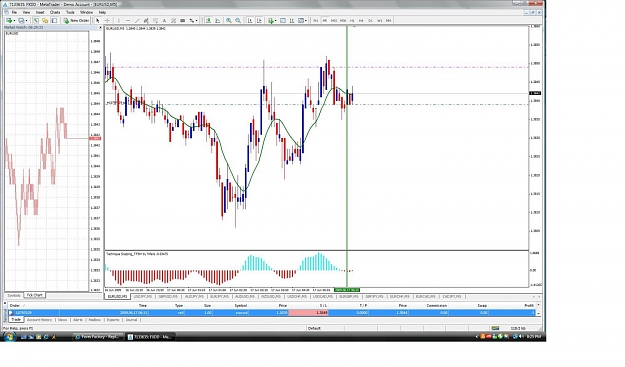Toggle chart shift
625x367 pixels.
pos(259,20)
